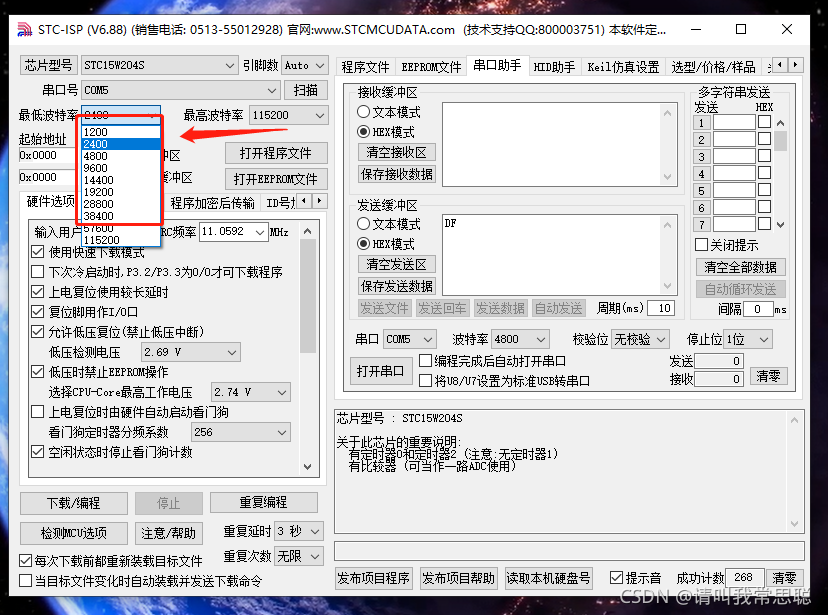The image size is (828, 615).
Task: Click 打开串口 button
Action: click(381, 371)
